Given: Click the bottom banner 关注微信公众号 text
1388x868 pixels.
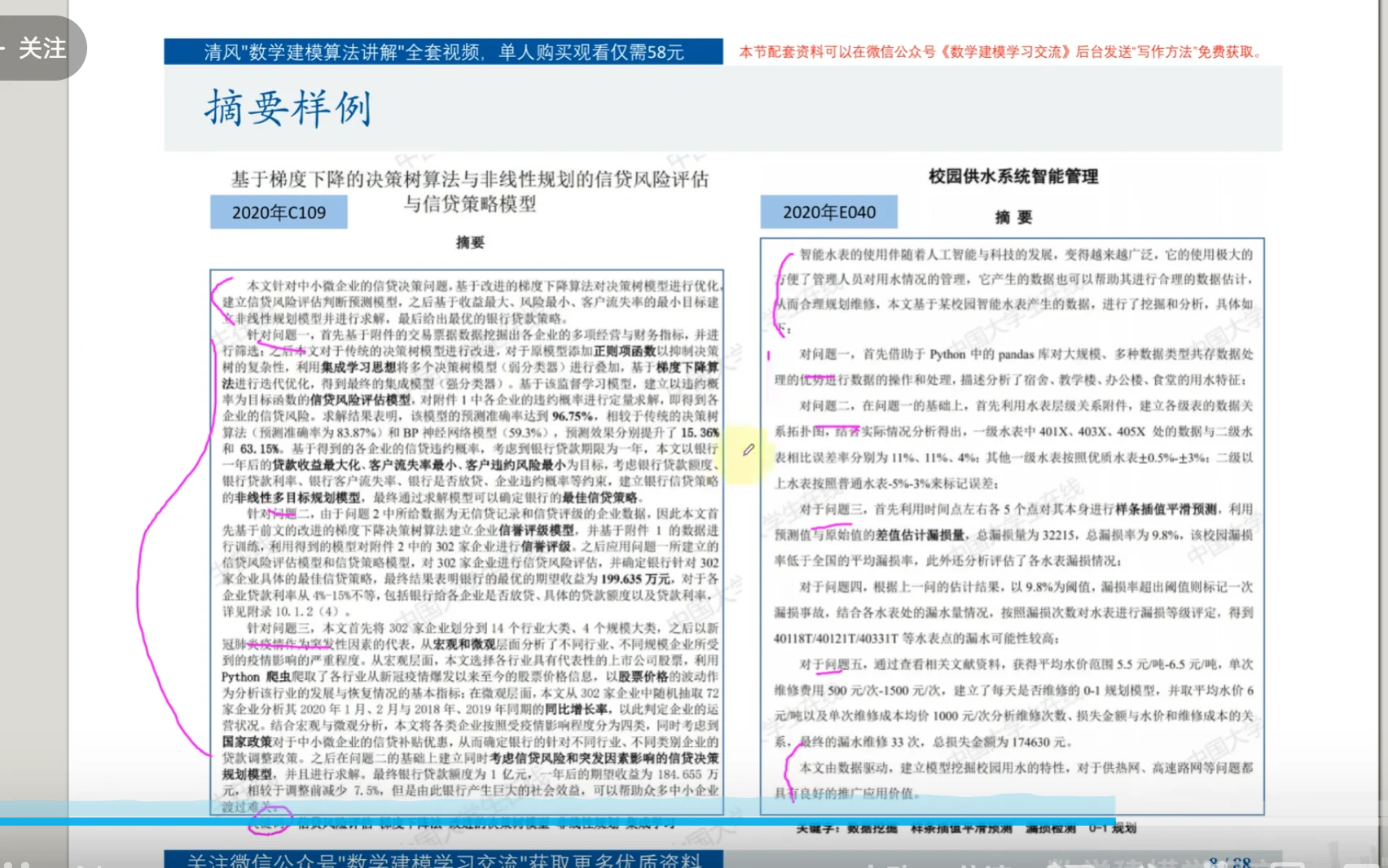Looking at the screenshot, I should pyautogui.click(x=443, y=860).
